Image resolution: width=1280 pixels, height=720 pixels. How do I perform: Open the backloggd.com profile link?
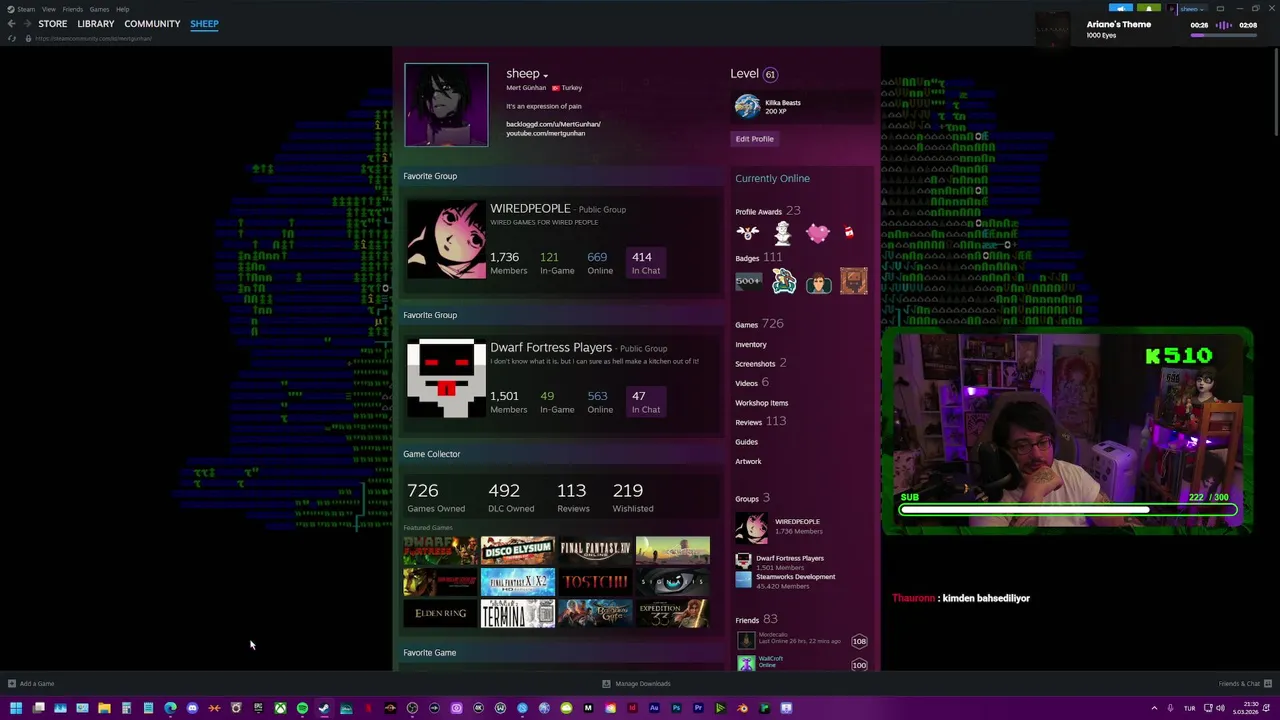pyautogui.click(x=553, y=124)
